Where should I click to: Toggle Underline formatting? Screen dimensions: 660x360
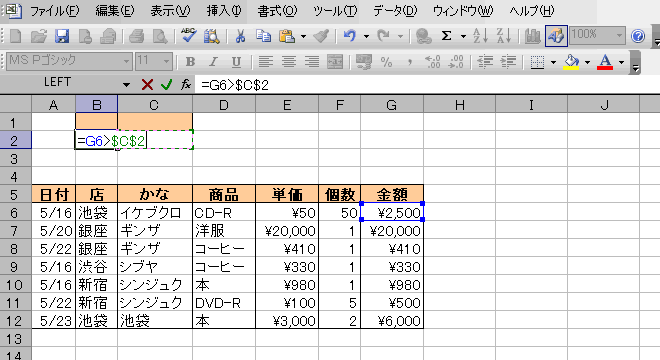point(237,62)
